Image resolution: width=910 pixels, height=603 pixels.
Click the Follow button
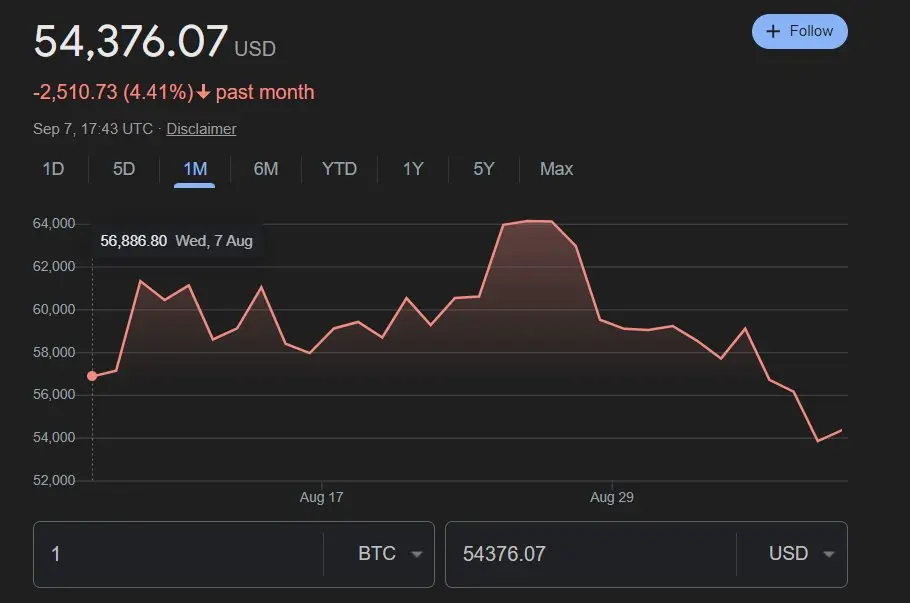pos(799,31)
